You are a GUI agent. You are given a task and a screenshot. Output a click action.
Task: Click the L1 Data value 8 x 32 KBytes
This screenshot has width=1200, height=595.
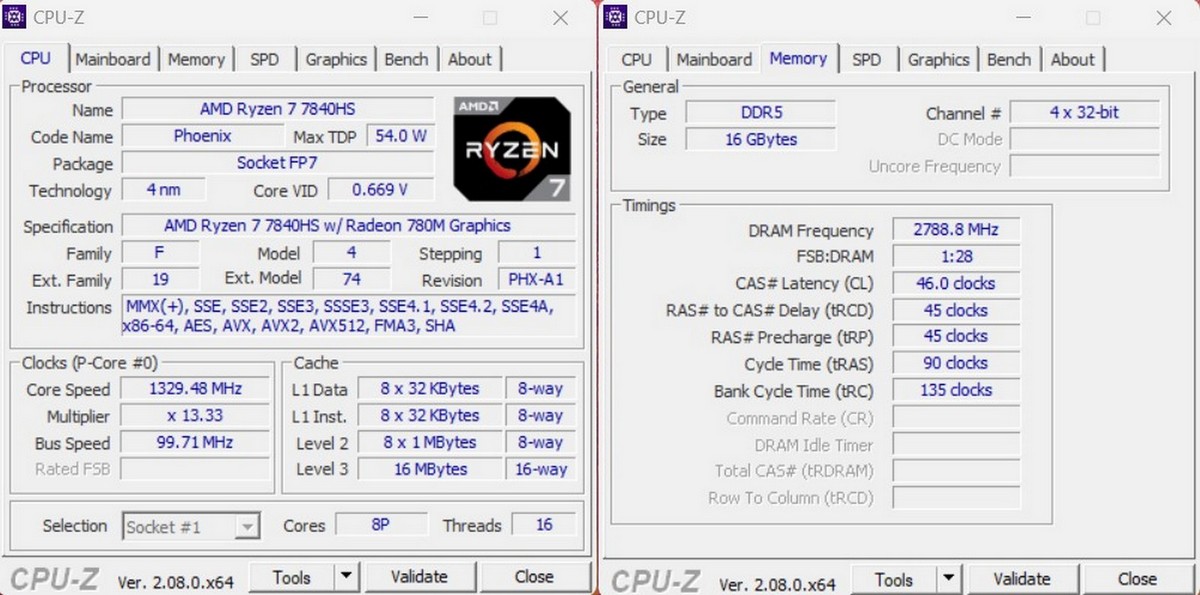pyautogui.click(x=429, y=388)
